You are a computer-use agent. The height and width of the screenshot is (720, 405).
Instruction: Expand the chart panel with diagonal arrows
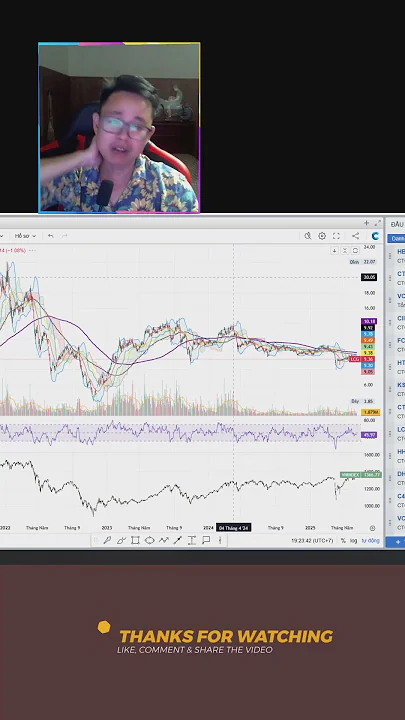coord(377,223)
